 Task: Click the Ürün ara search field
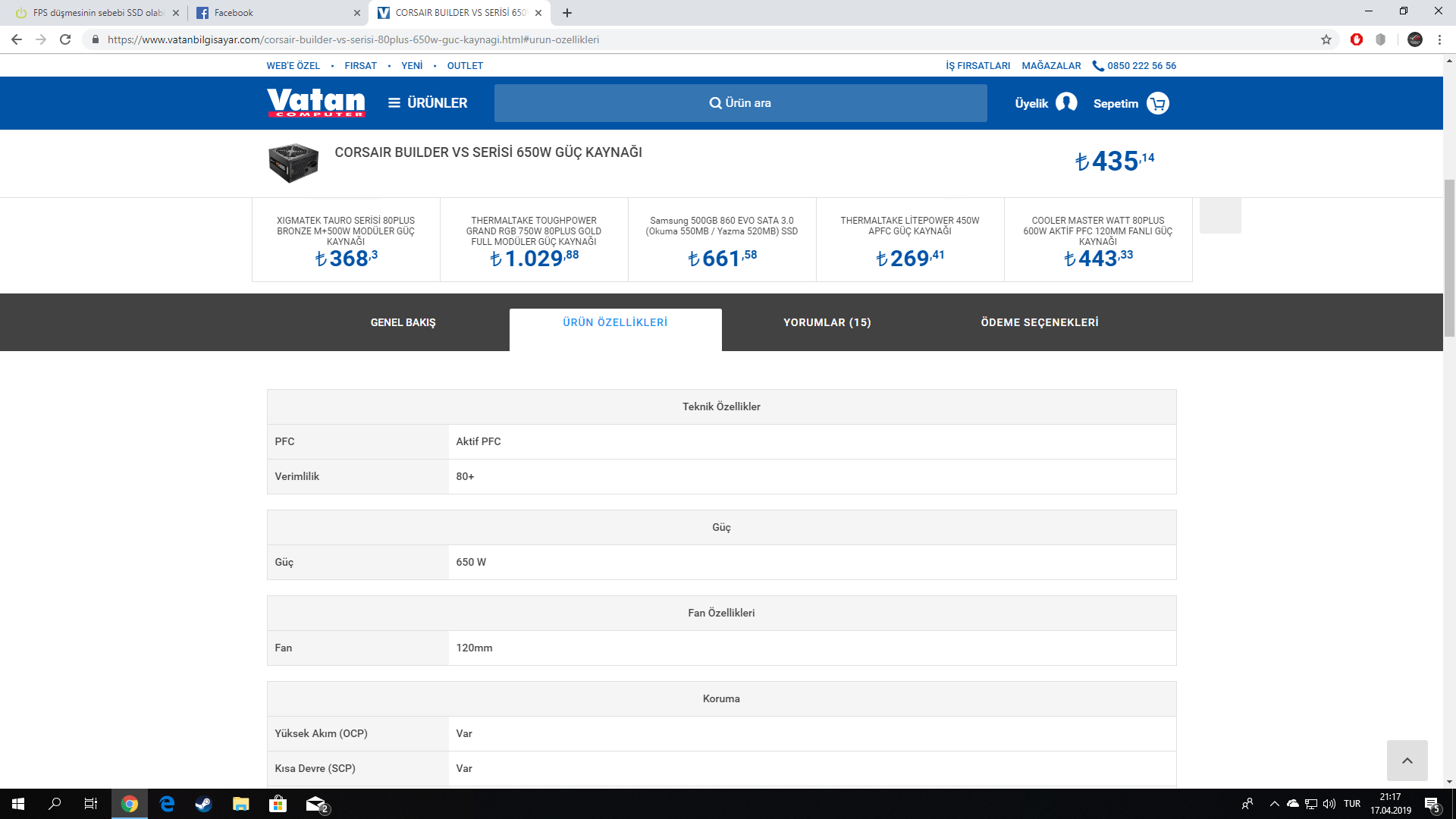pos(740,103)
